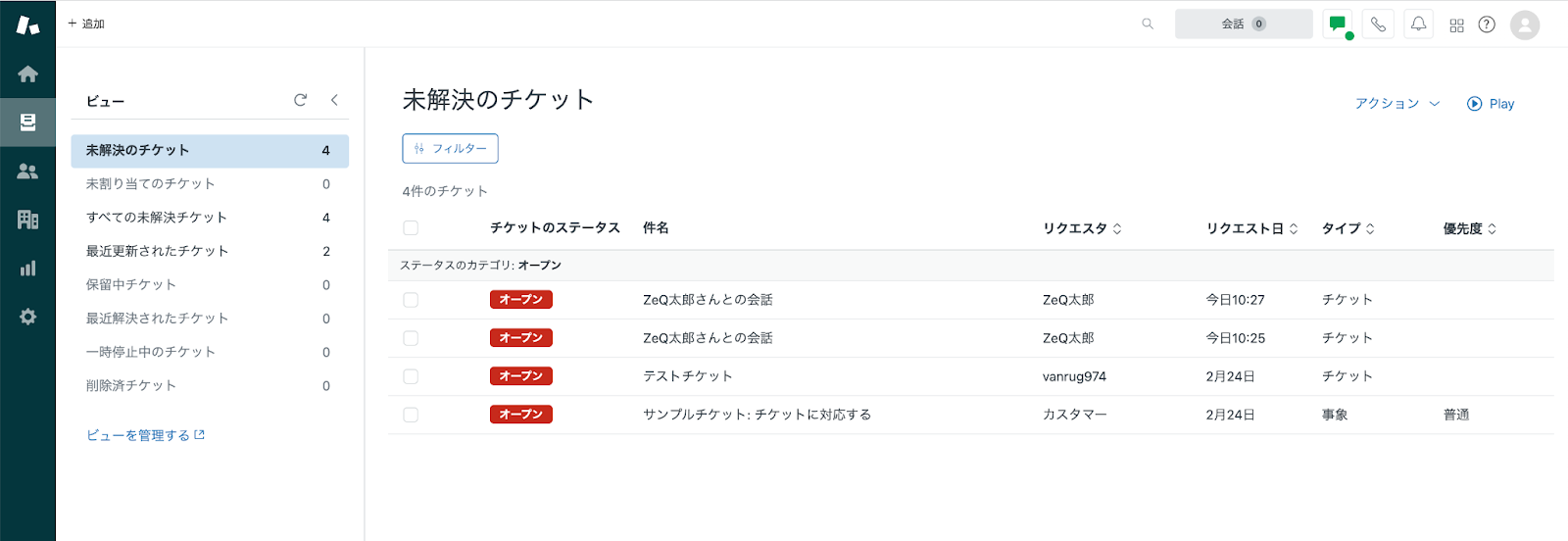Open the phone call icon
Viewport: 1568px width, 541px height.
1378,25
